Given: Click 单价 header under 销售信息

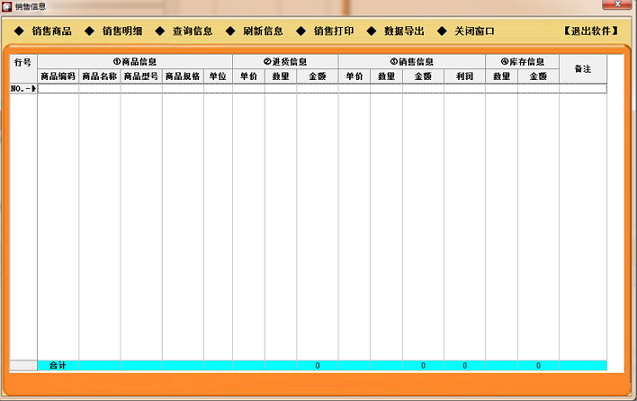Looking at the screenshot, I should (354, 76).
